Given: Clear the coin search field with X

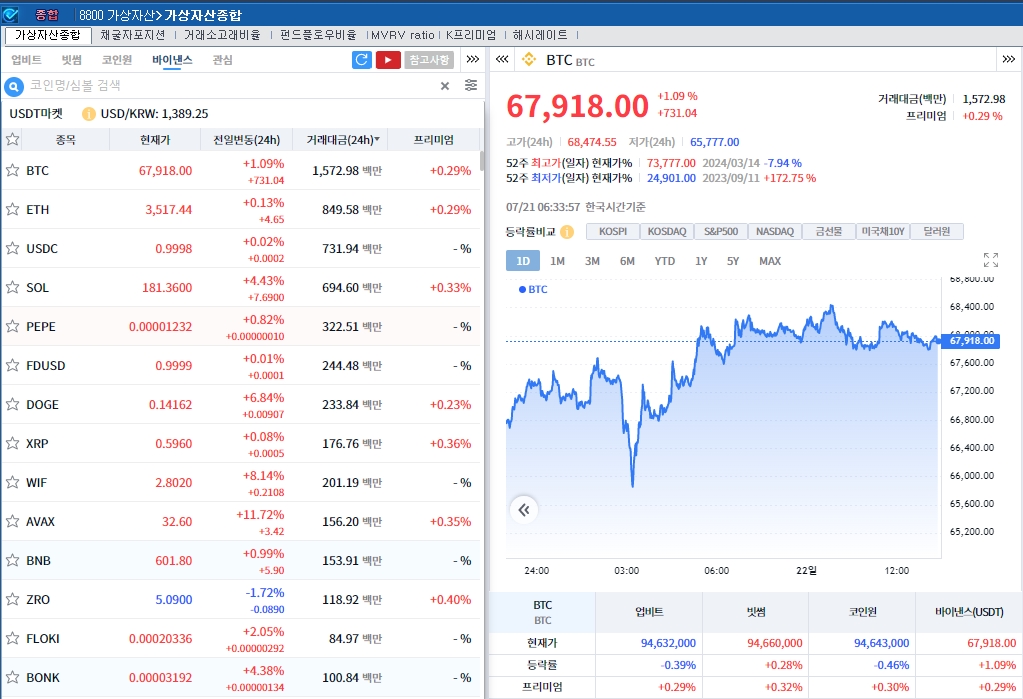Looking at the screenshot, I should tap(445, 86).
